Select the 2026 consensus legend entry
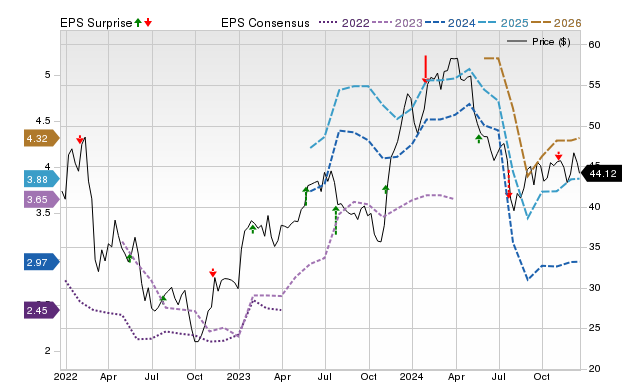The width and height of the screenshot is (640, 382). click(556, 23)
